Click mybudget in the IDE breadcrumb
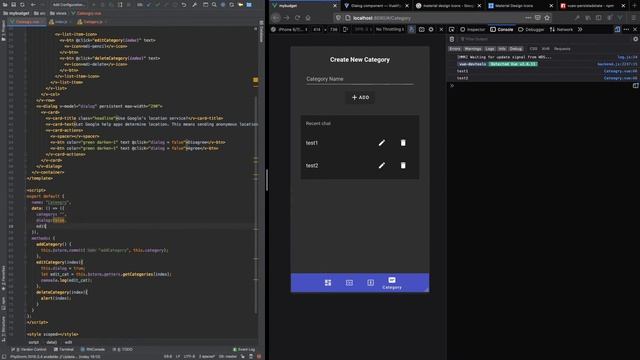The height and width of the screenshot is (360, 640). pyautogui.click(x=16, y=13)
